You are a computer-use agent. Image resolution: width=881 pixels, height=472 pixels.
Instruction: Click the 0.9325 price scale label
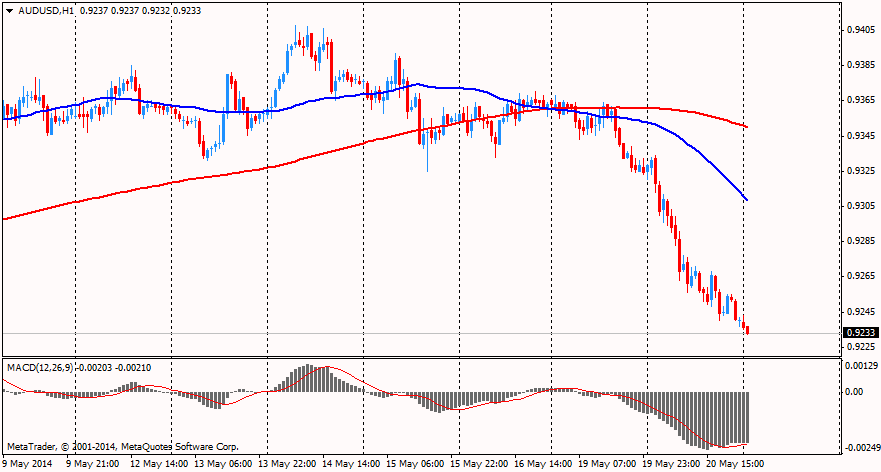[860, 170]
